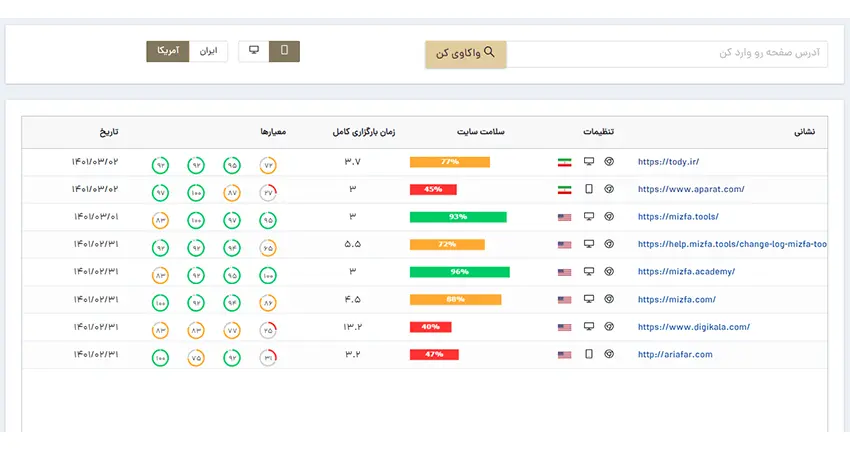Click red score circle in digikala row
Screen dimensions: 850x450
268,330
